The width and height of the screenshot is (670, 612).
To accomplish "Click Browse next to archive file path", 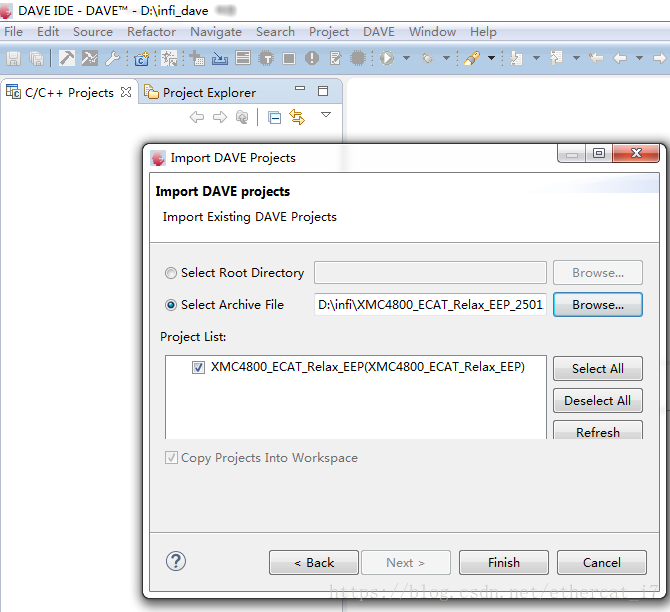I will click(598, 305).
